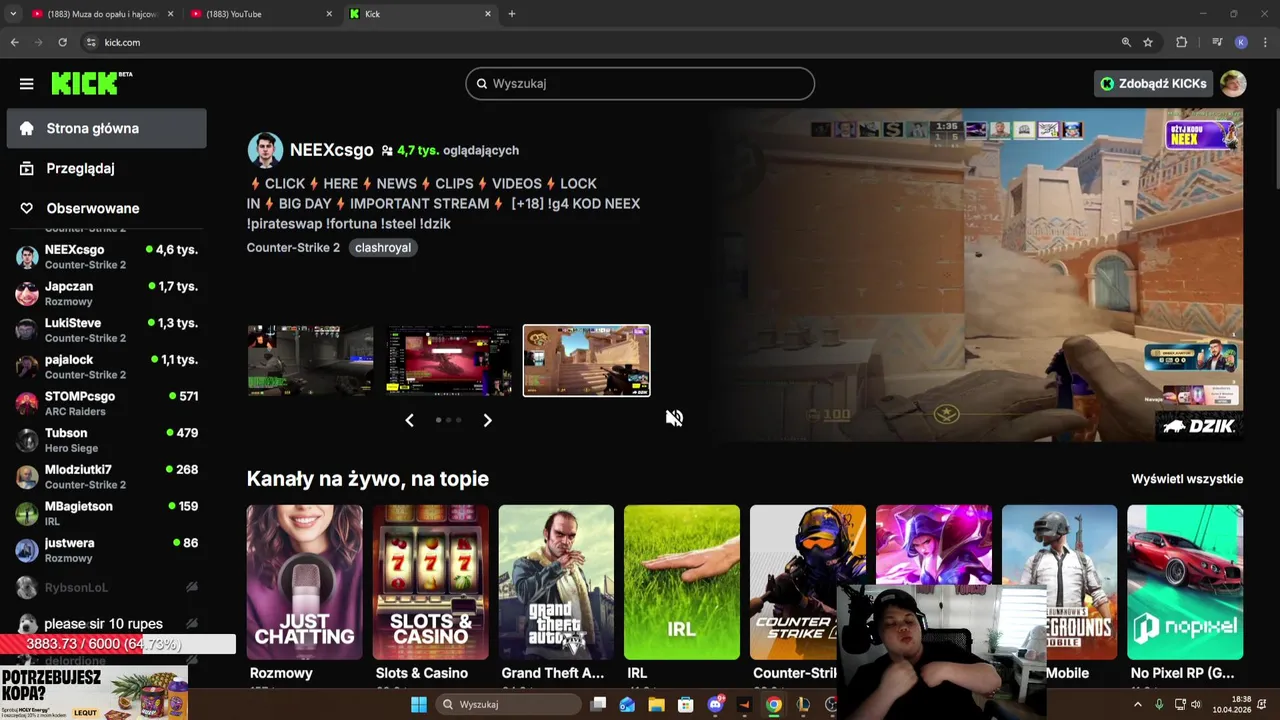Open the purple anime game category card
This screenshot has height=720, width=1280.
(x=934, y=545)
